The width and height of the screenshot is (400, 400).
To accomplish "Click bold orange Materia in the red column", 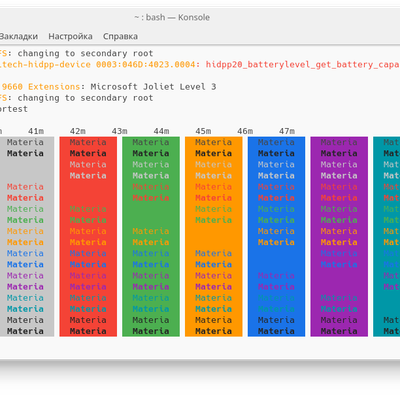I will 88,242.
